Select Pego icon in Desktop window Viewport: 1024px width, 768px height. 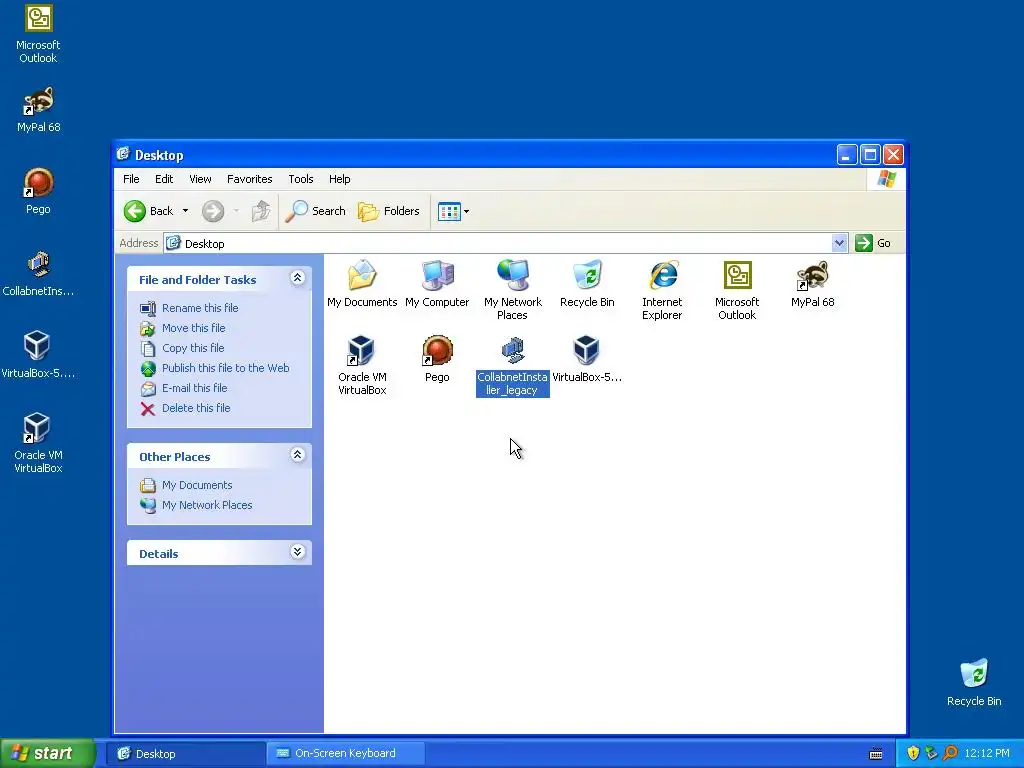click(437, 359)
